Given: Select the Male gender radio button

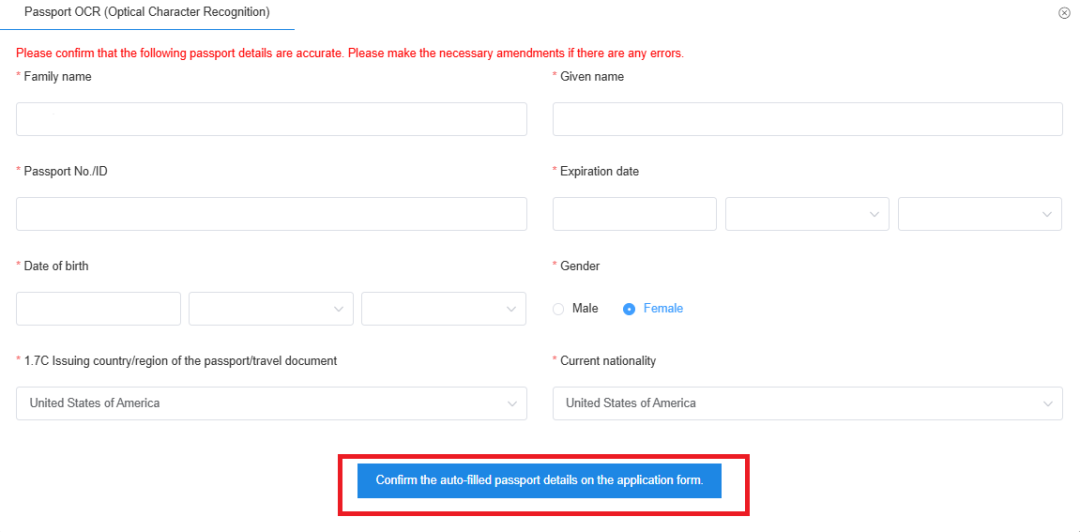Looking at the screenshot, I should (x=558, y=309).
